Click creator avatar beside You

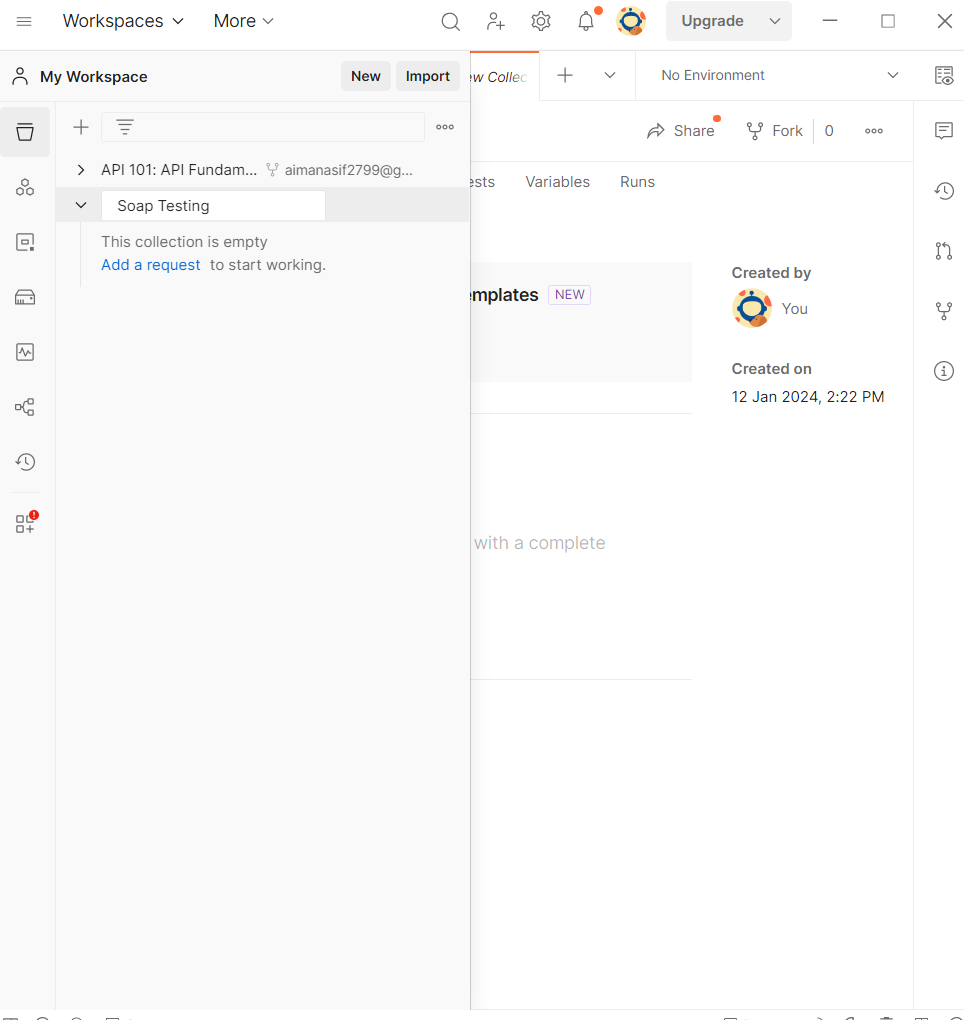pos(752,308)
